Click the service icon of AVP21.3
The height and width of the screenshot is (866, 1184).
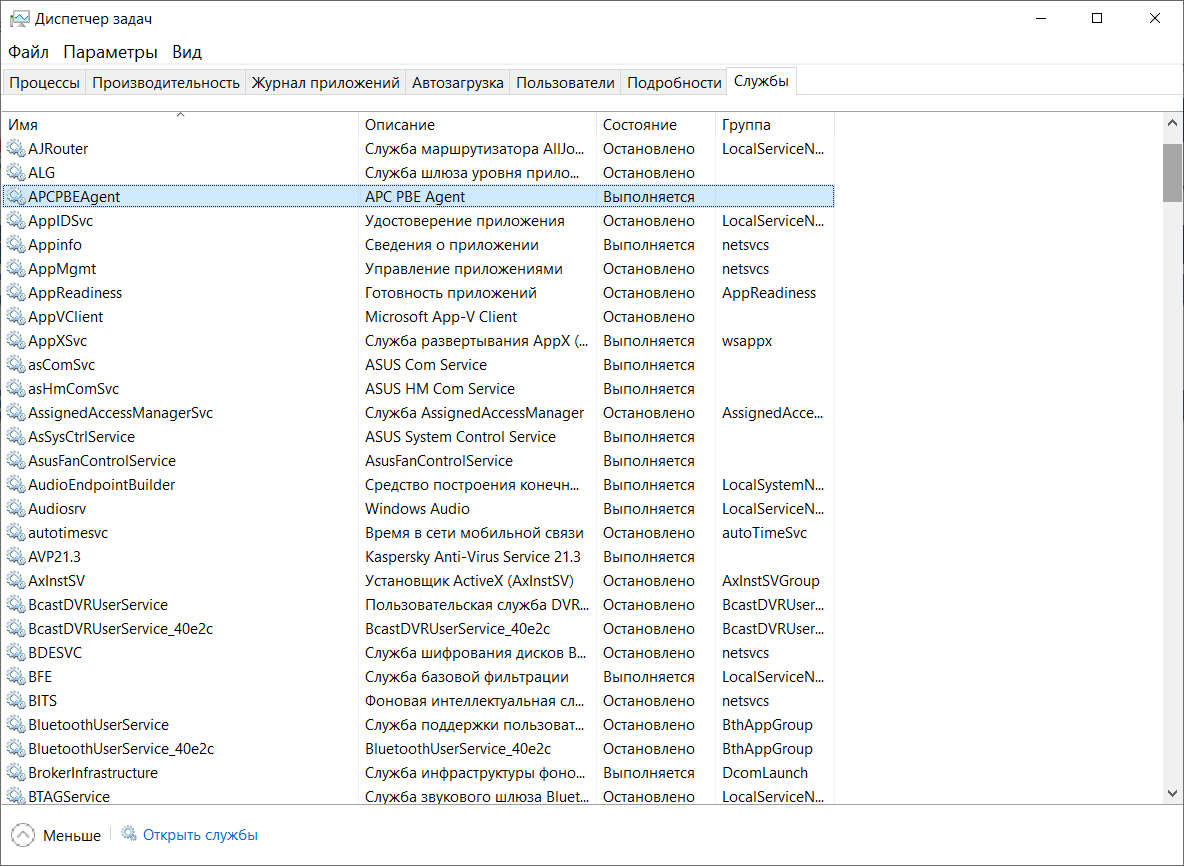[x=16, y=556]
